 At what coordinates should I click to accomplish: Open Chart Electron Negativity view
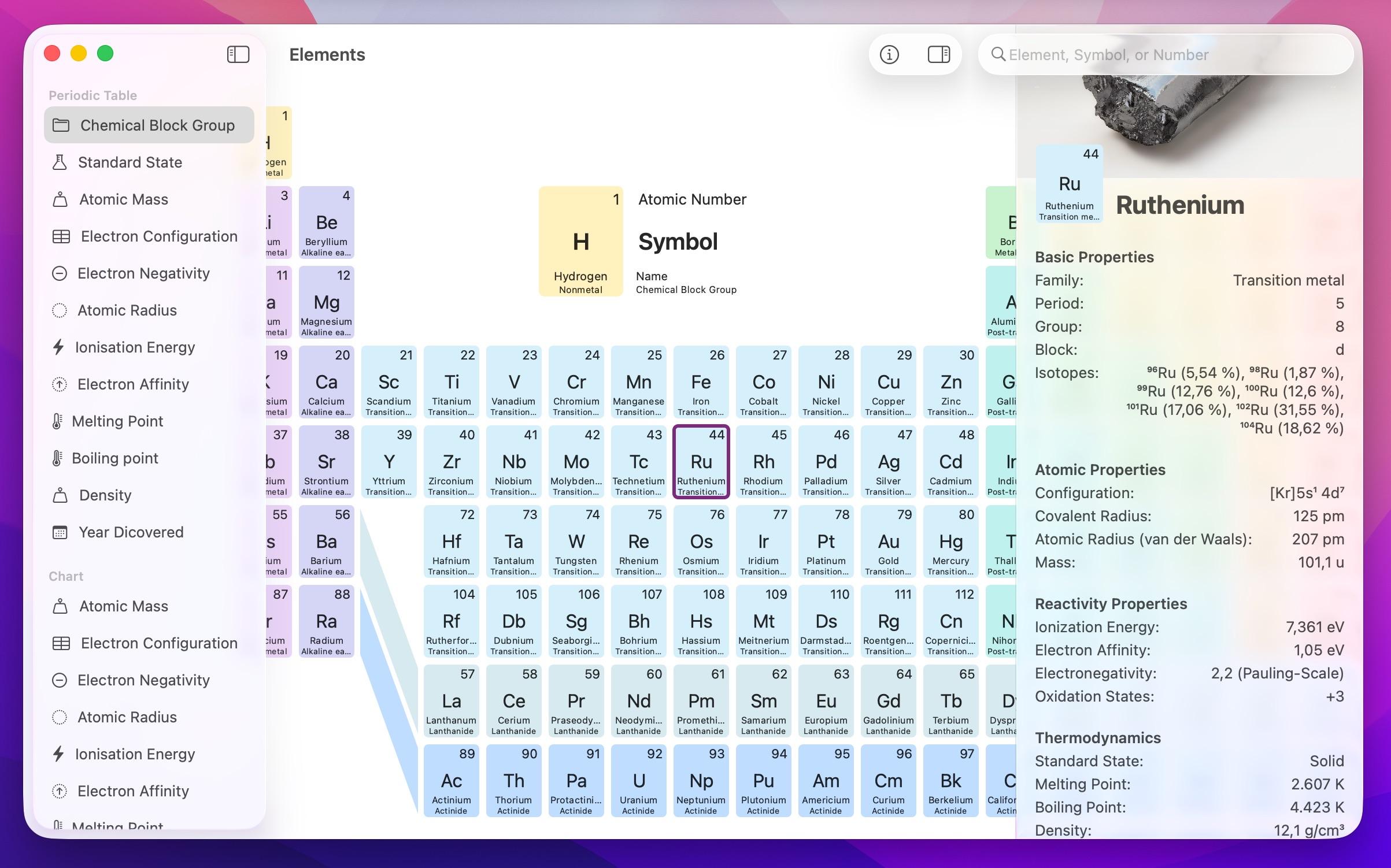[149, 680]
